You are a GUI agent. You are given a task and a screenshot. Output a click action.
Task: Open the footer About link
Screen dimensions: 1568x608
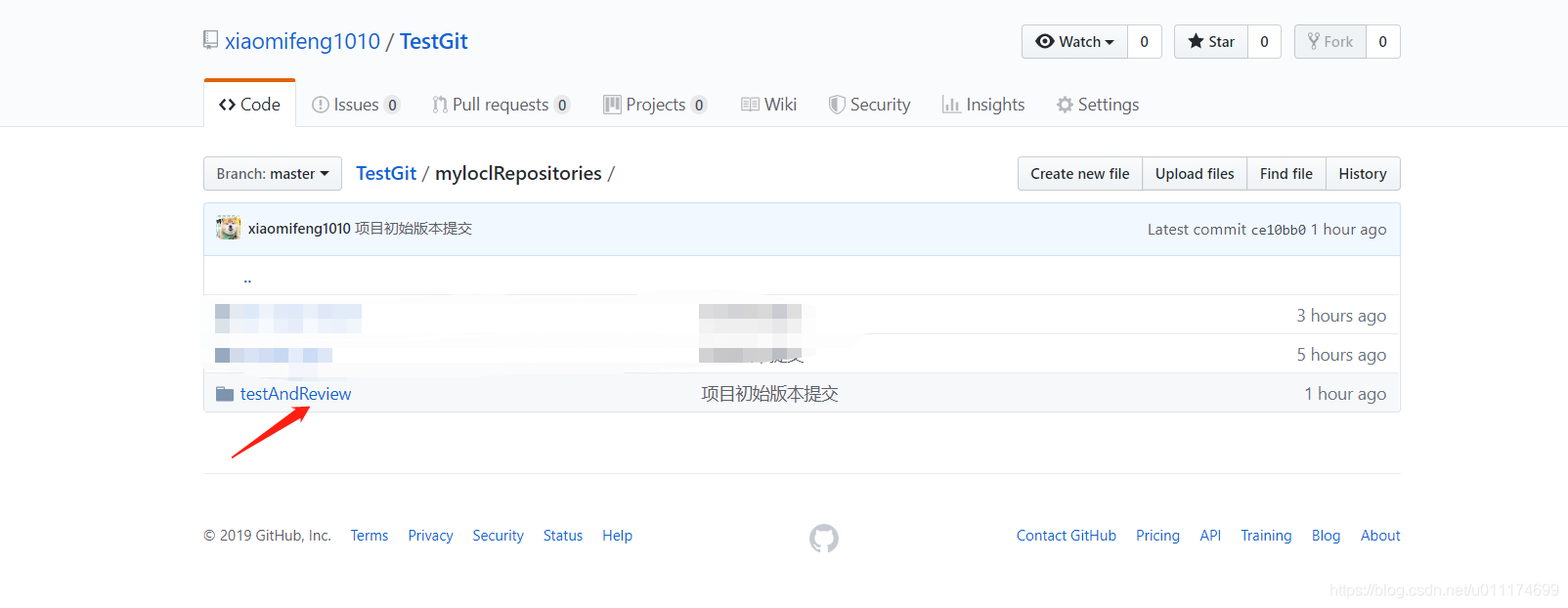coord(1380,536)
